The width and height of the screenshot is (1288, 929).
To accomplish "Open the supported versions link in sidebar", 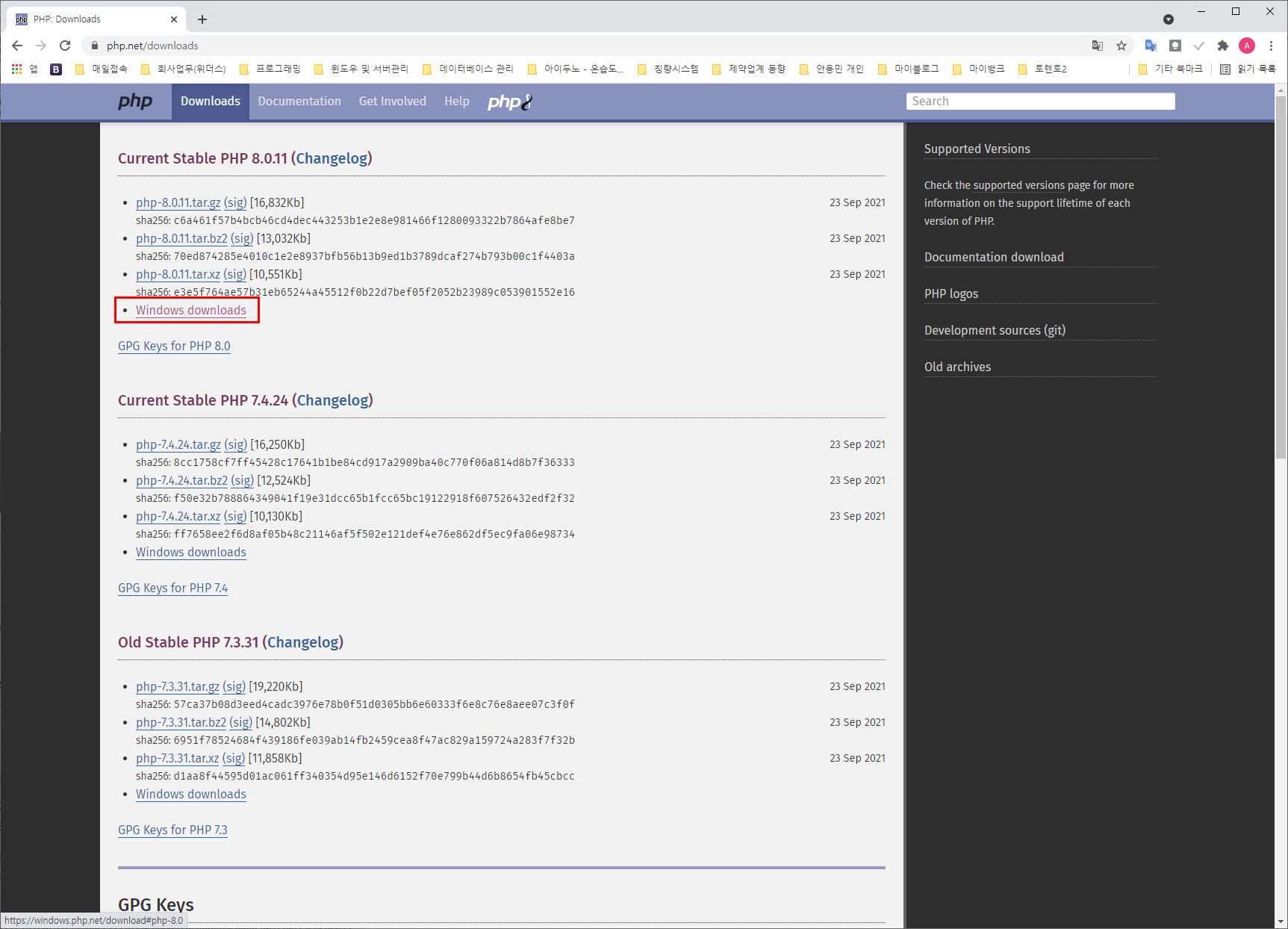I will (x=1018, y=185).
